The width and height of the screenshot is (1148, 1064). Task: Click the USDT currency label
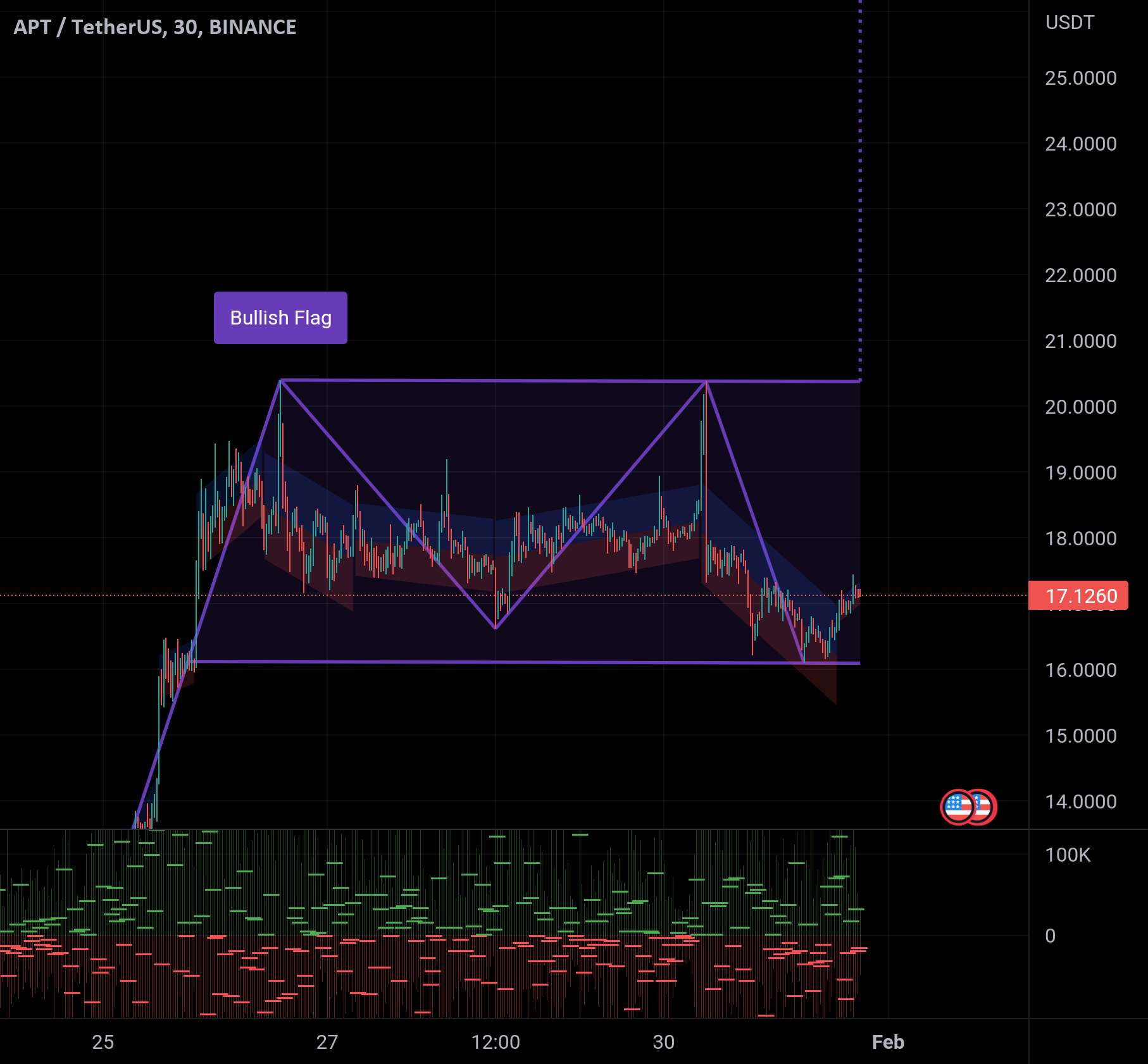(1070, 23)
